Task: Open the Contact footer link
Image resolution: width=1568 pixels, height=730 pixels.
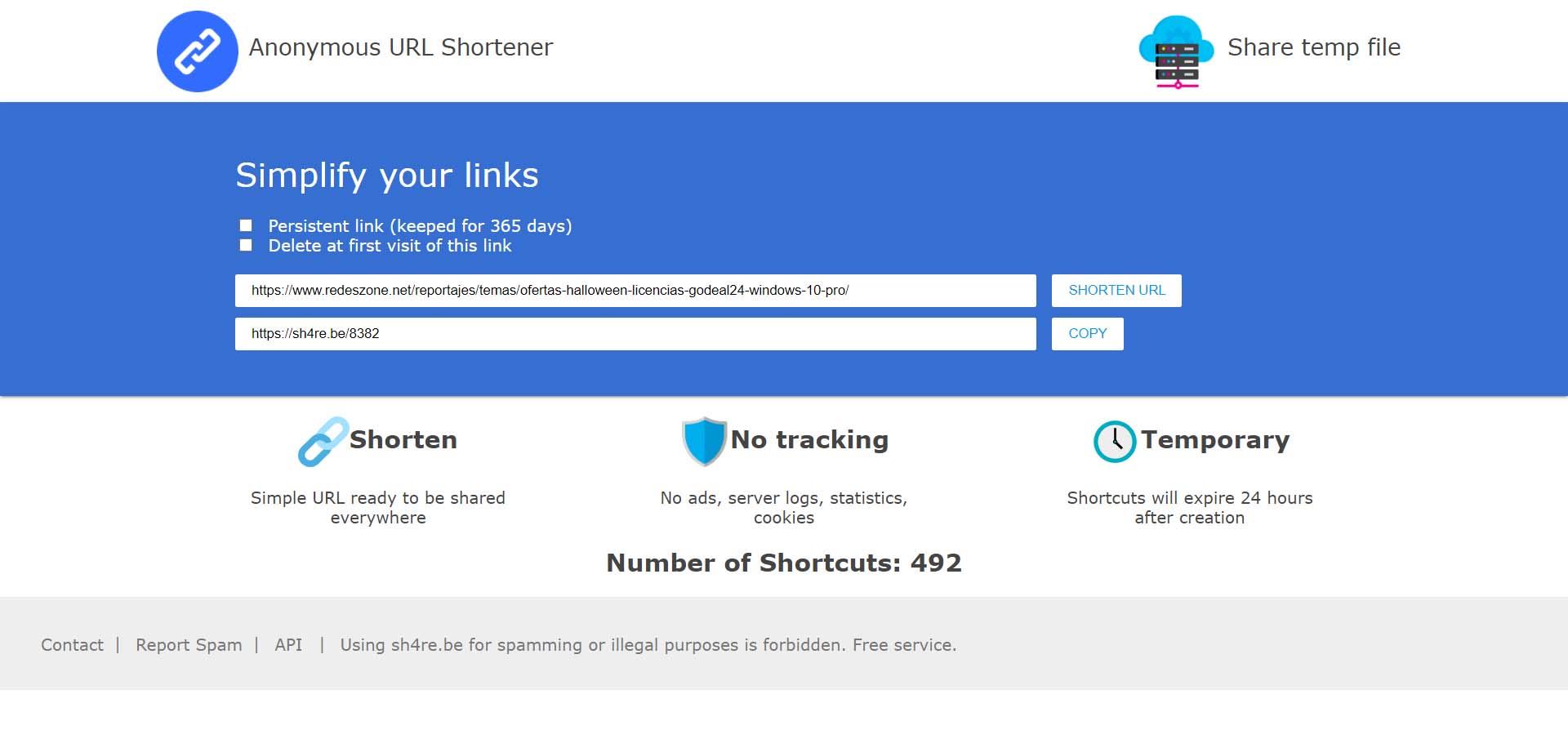Action: [72, 645]
